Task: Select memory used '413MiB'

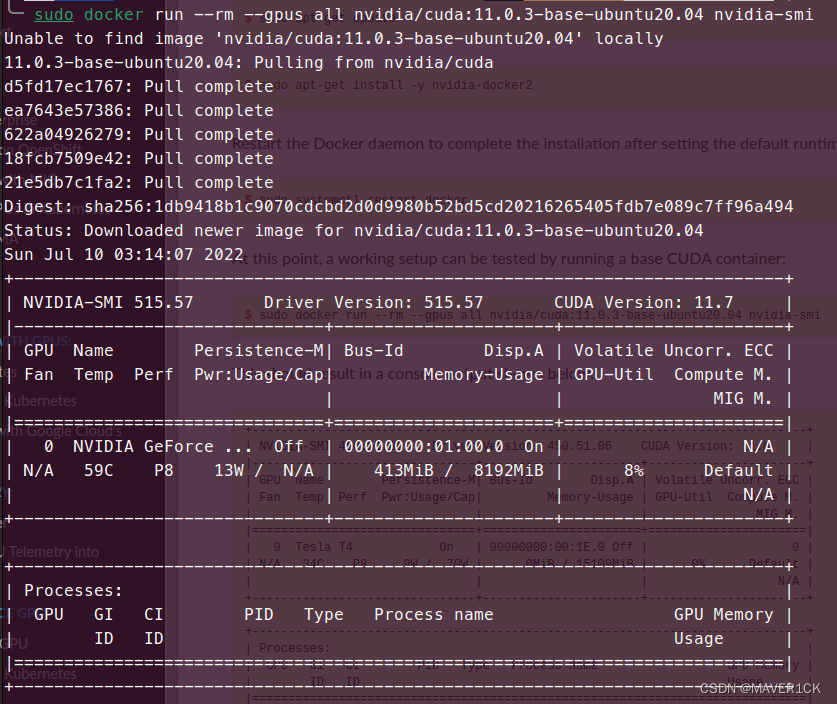Action: coord(404,471)
